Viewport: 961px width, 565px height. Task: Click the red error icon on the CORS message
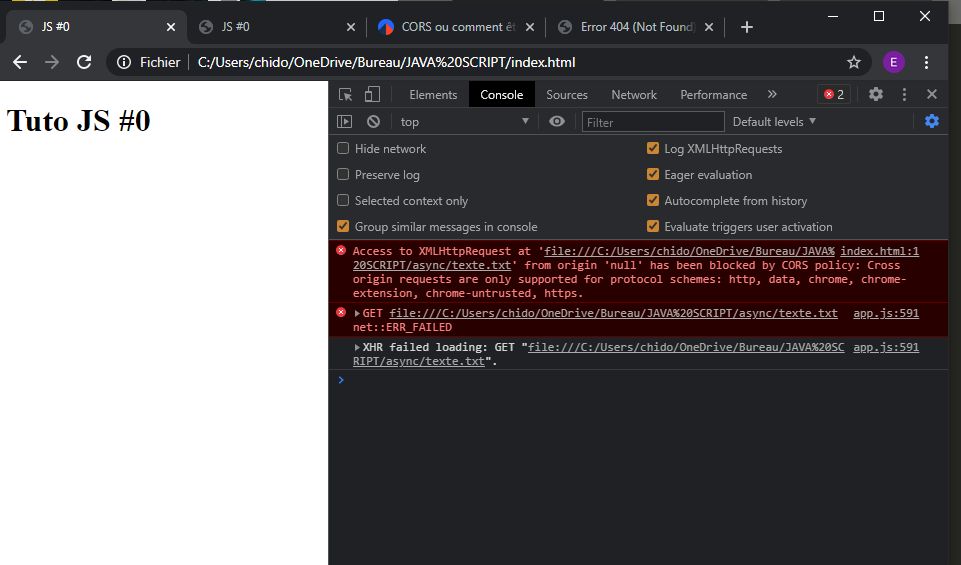point(341,250)
